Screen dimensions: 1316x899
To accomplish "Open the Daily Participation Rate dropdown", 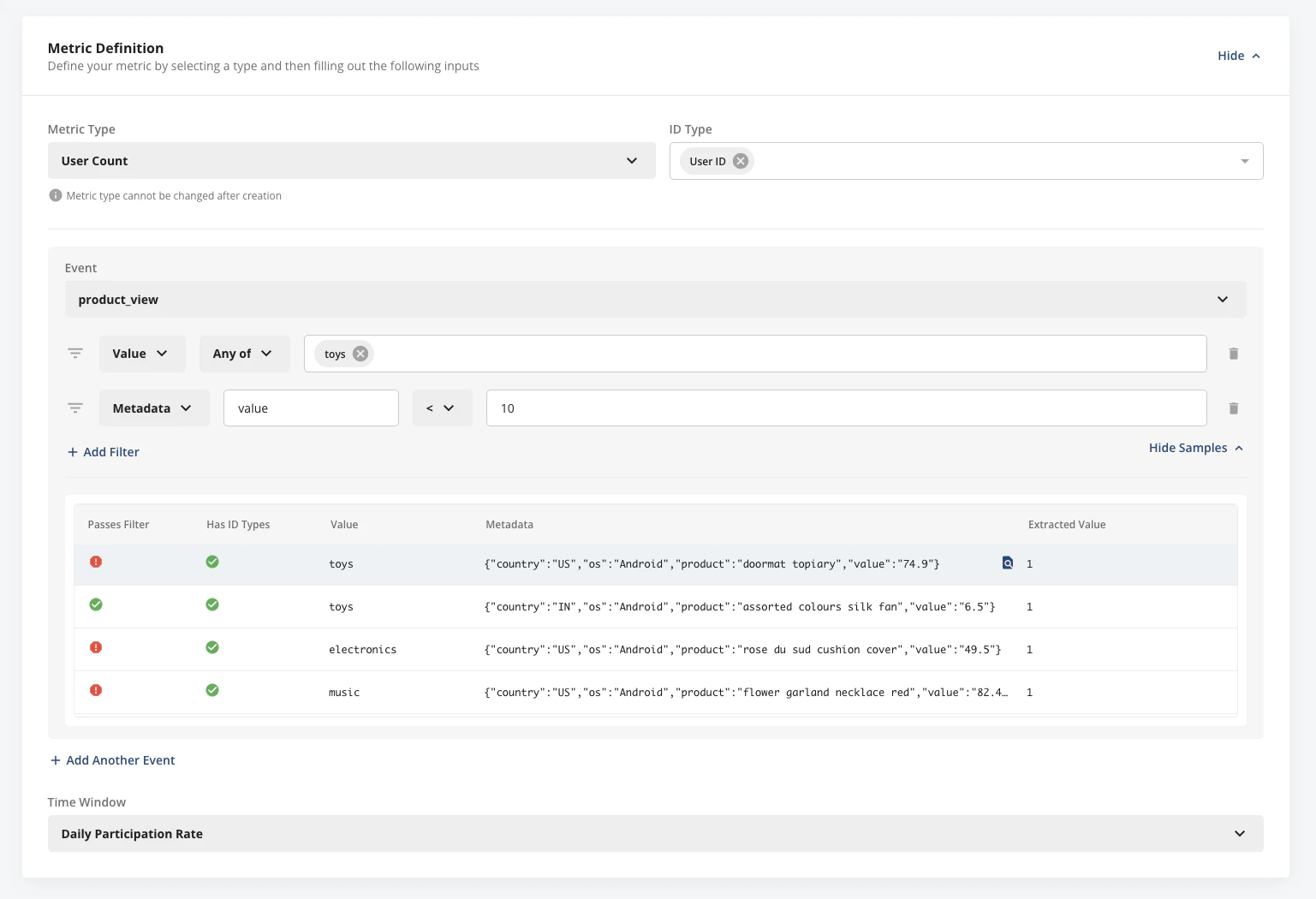I will [656, 834].
